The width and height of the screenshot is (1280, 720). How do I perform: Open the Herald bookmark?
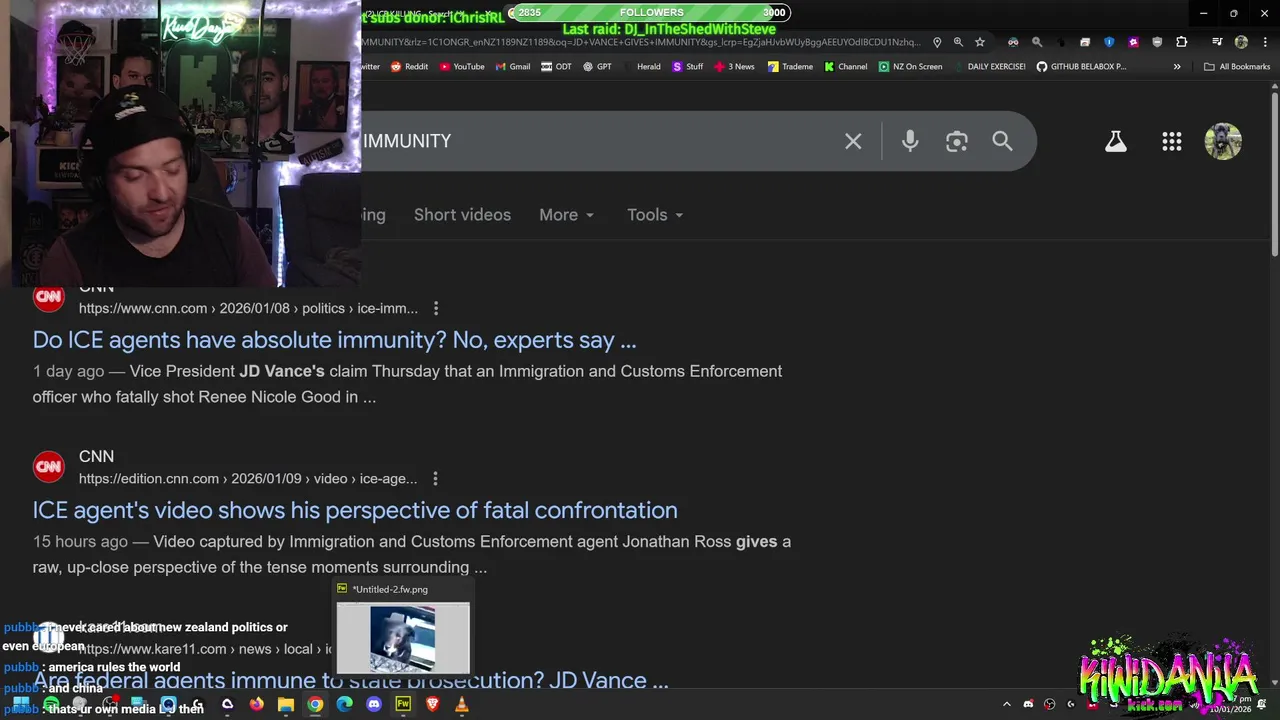point(642,67)
